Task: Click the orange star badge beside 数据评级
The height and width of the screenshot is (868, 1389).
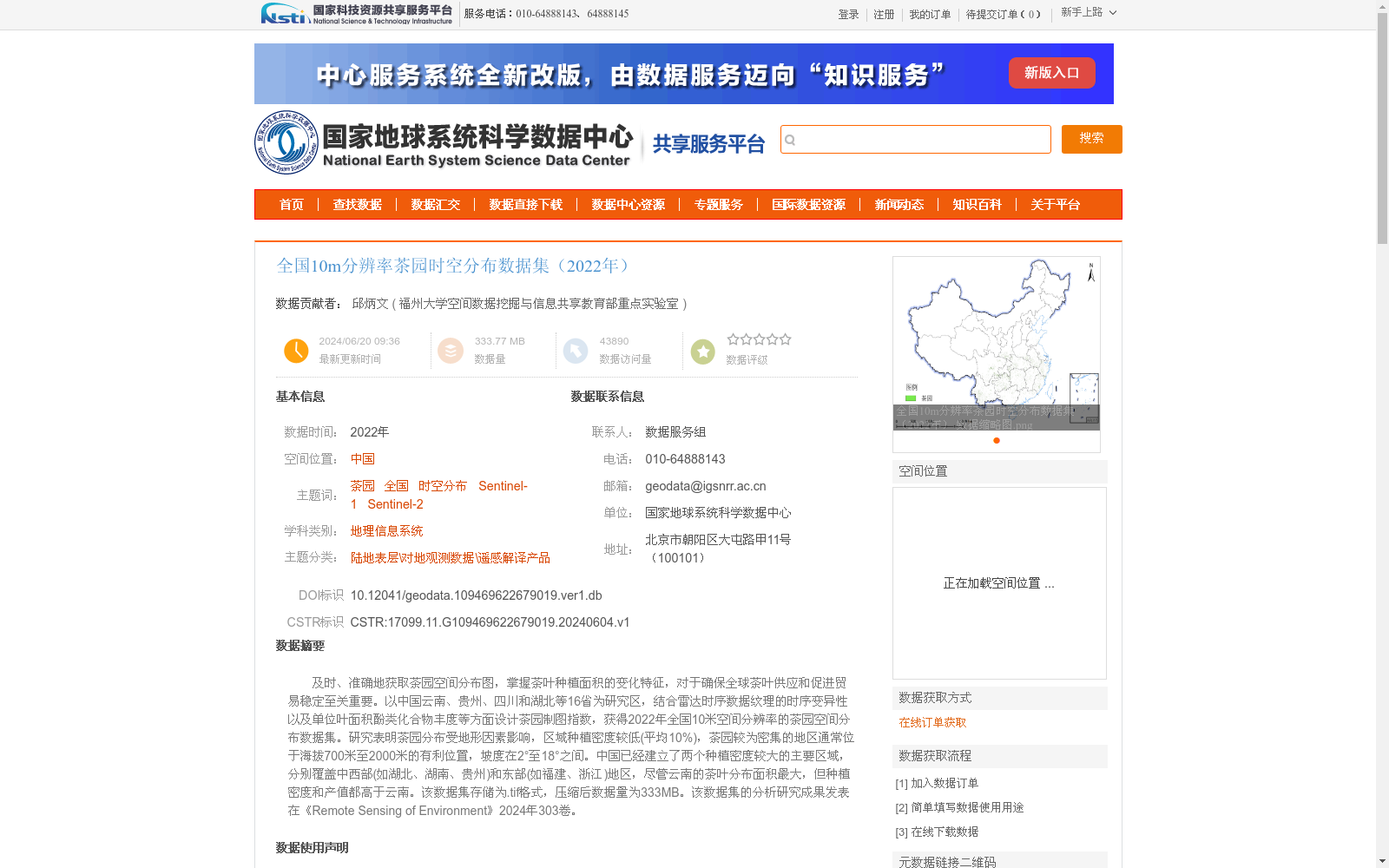Action: (702, 351)
